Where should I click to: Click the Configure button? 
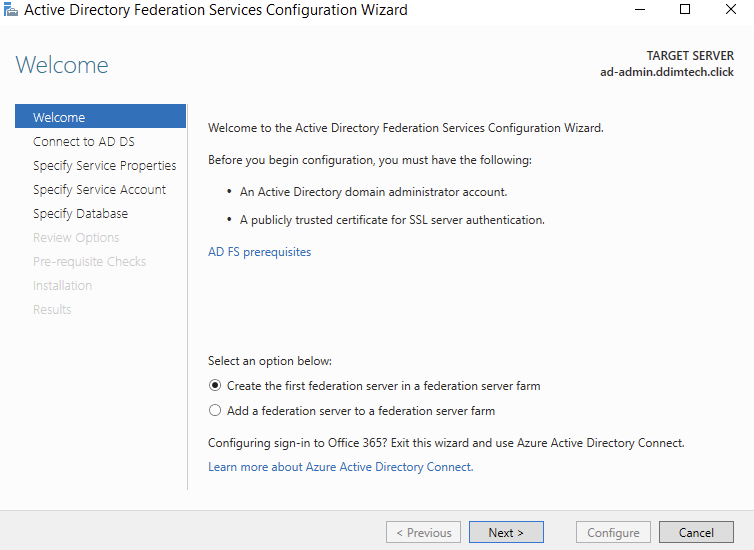point(613,532)
